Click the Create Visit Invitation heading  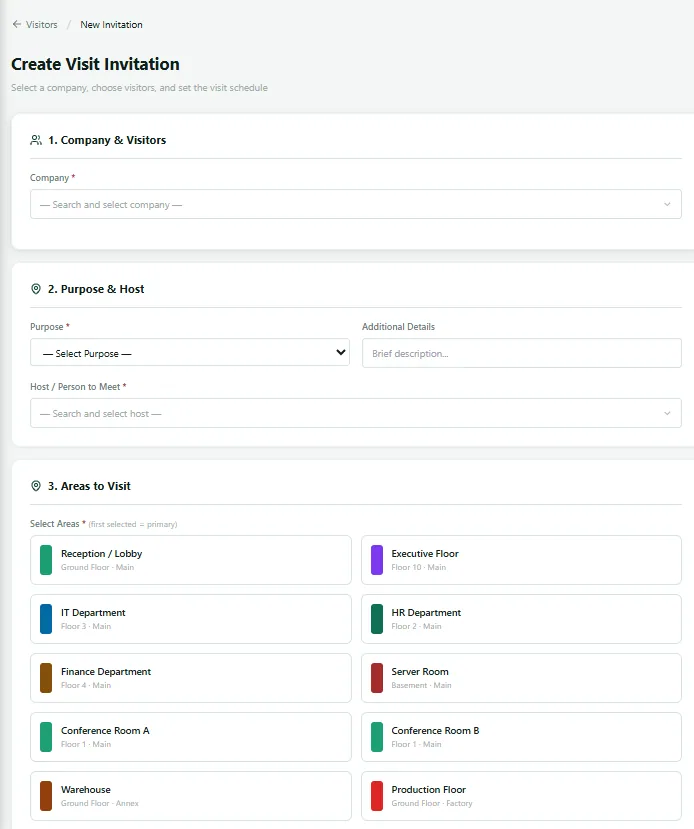(x=95, y=64)
